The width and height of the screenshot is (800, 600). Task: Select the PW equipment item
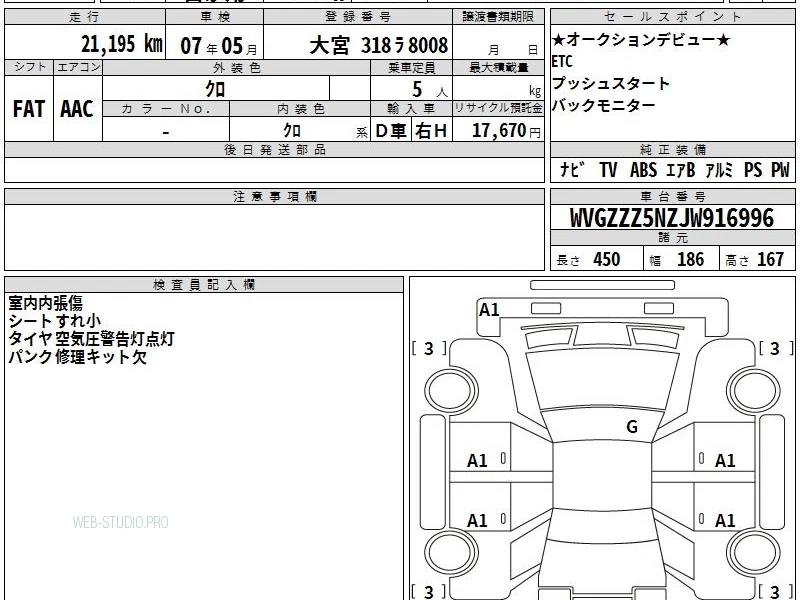point(780,169)
